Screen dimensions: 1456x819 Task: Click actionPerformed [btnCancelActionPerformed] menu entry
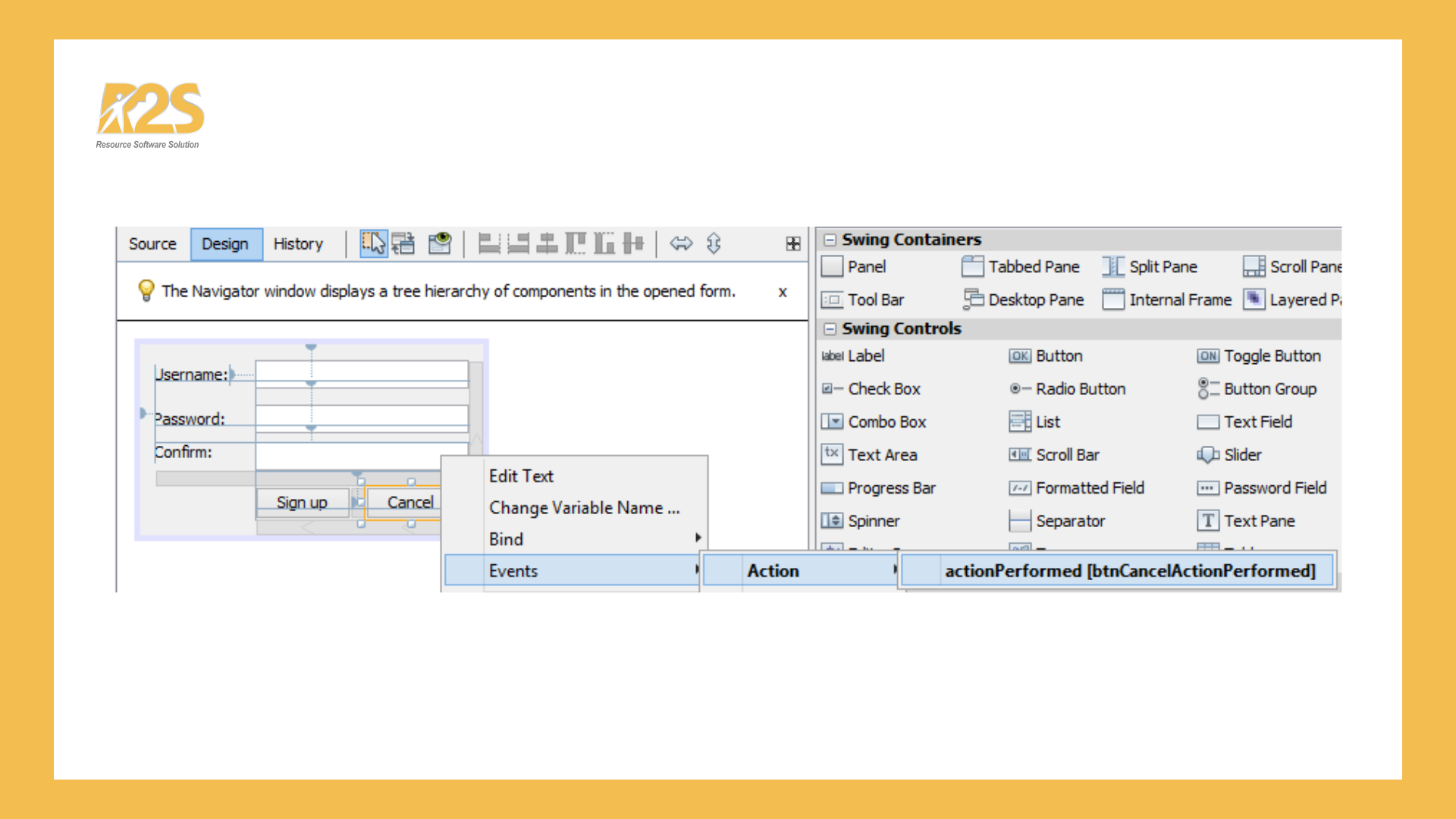coord(1129,571)
